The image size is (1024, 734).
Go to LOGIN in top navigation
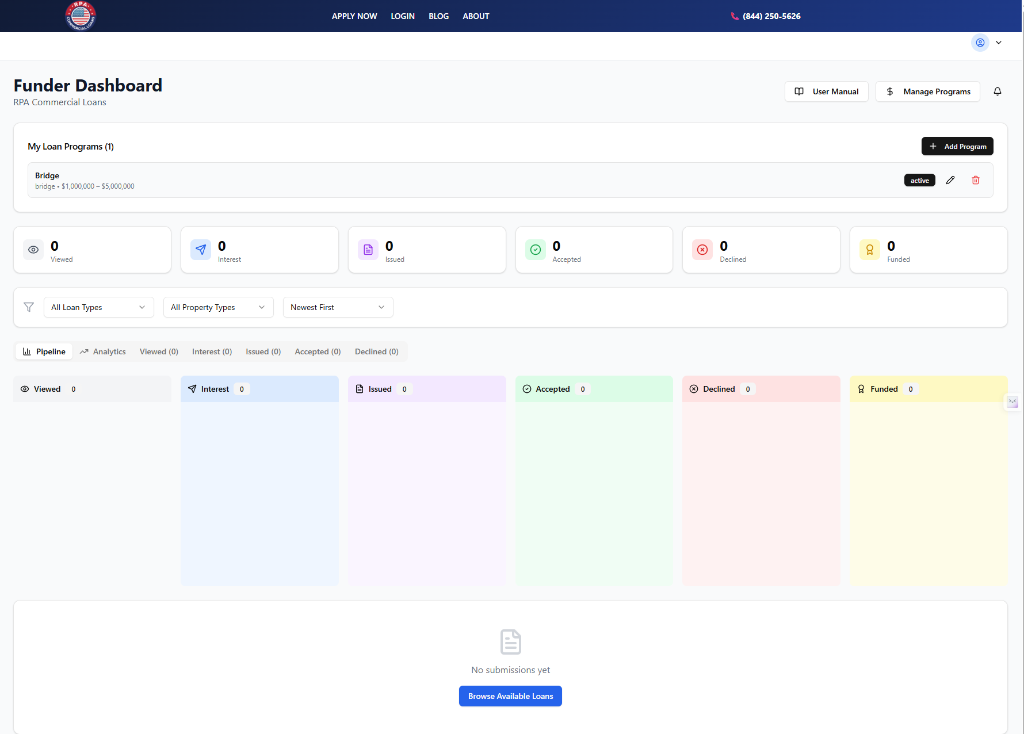[x=402, y=16]
